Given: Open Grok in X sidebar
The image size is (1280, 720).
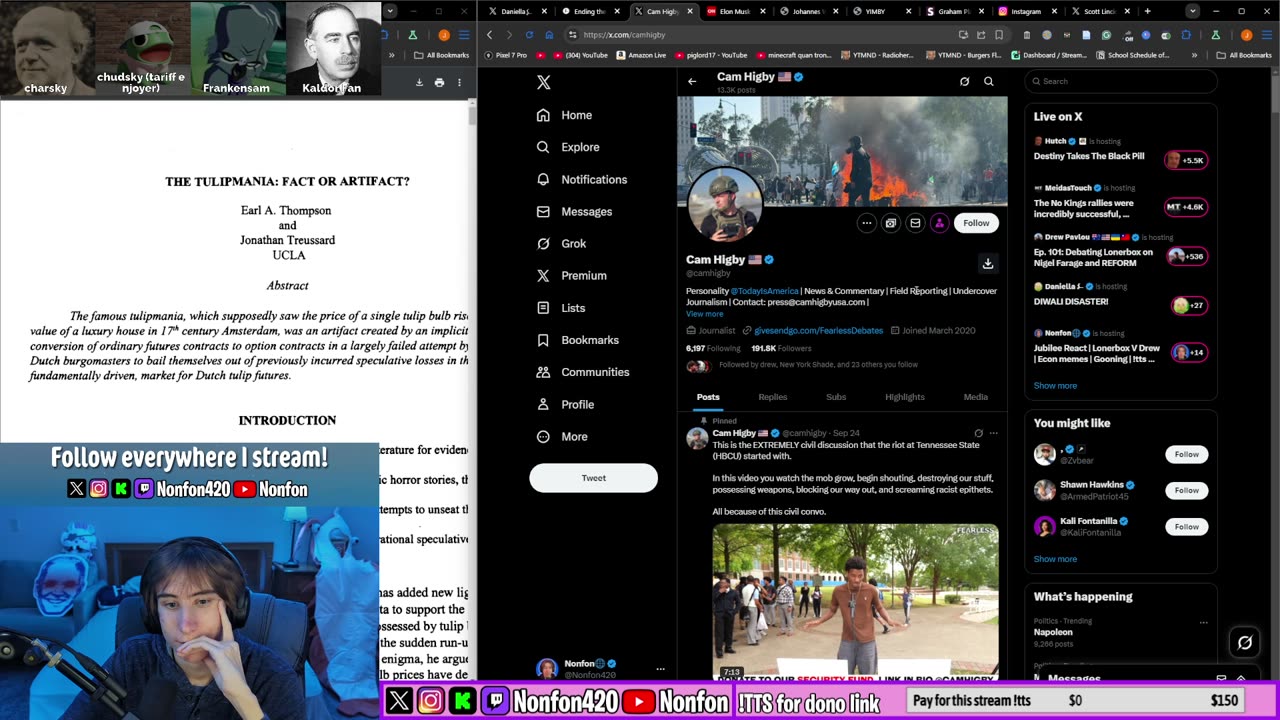Looking at the screenshot, I should coord(561,243).
